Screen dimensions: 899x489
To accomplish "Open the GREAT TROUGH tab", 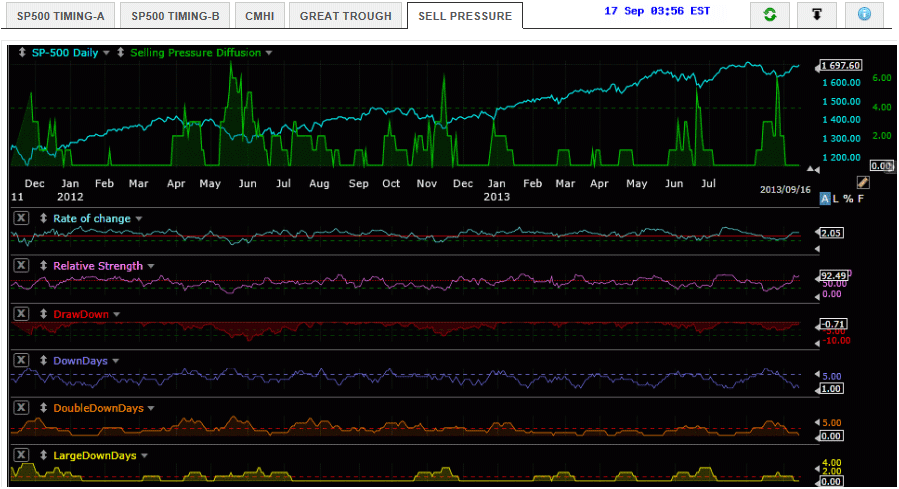I will click(346, 15).
